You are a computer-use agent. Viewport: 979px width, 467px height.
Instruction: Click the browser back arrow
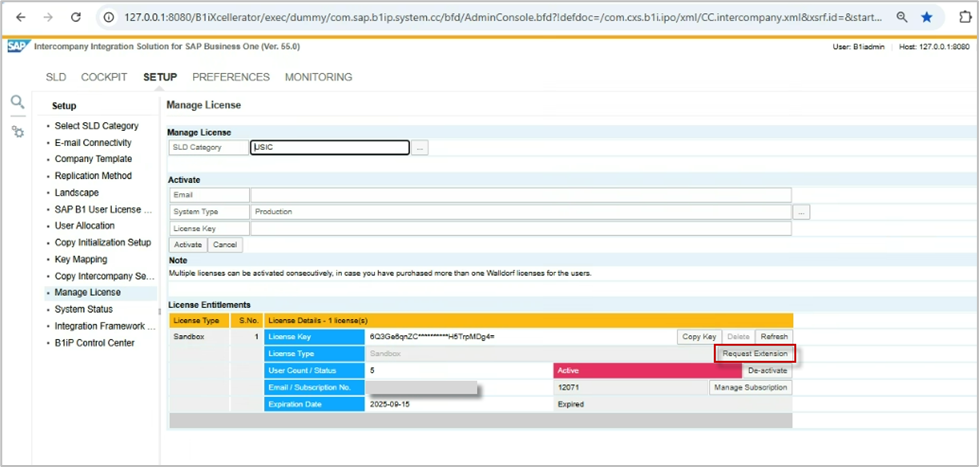coord(20,17)
